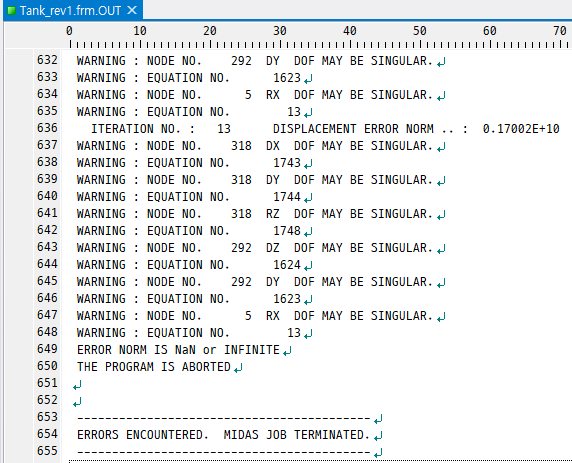The image size is (572, 463).
Task: Click line number 651 in gutter
Action: pos(47,383)
